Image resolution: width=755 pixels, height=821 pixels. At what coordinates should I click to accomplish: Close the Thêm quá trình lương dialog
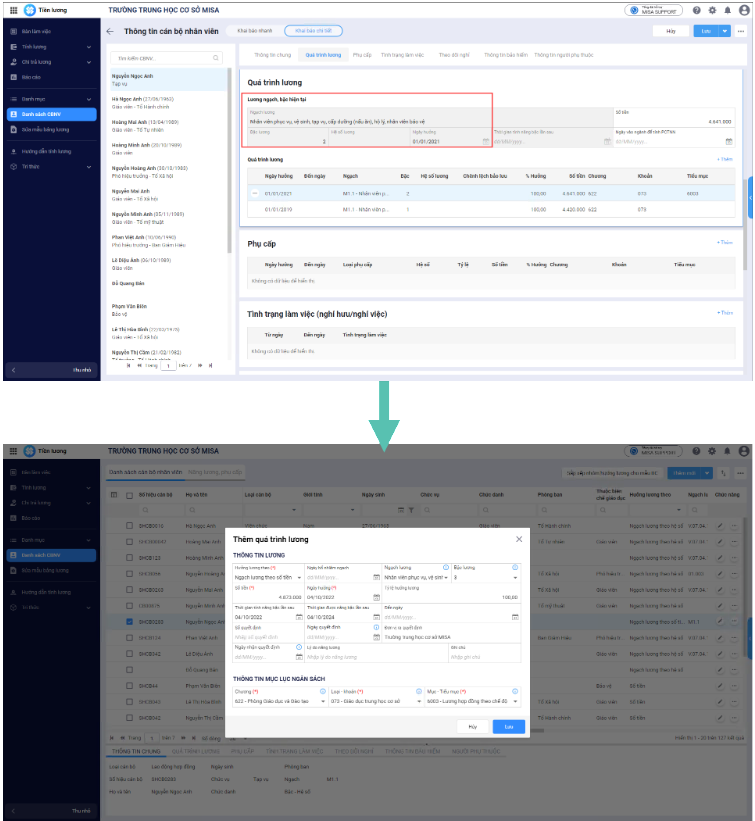(x=519, y=539)
